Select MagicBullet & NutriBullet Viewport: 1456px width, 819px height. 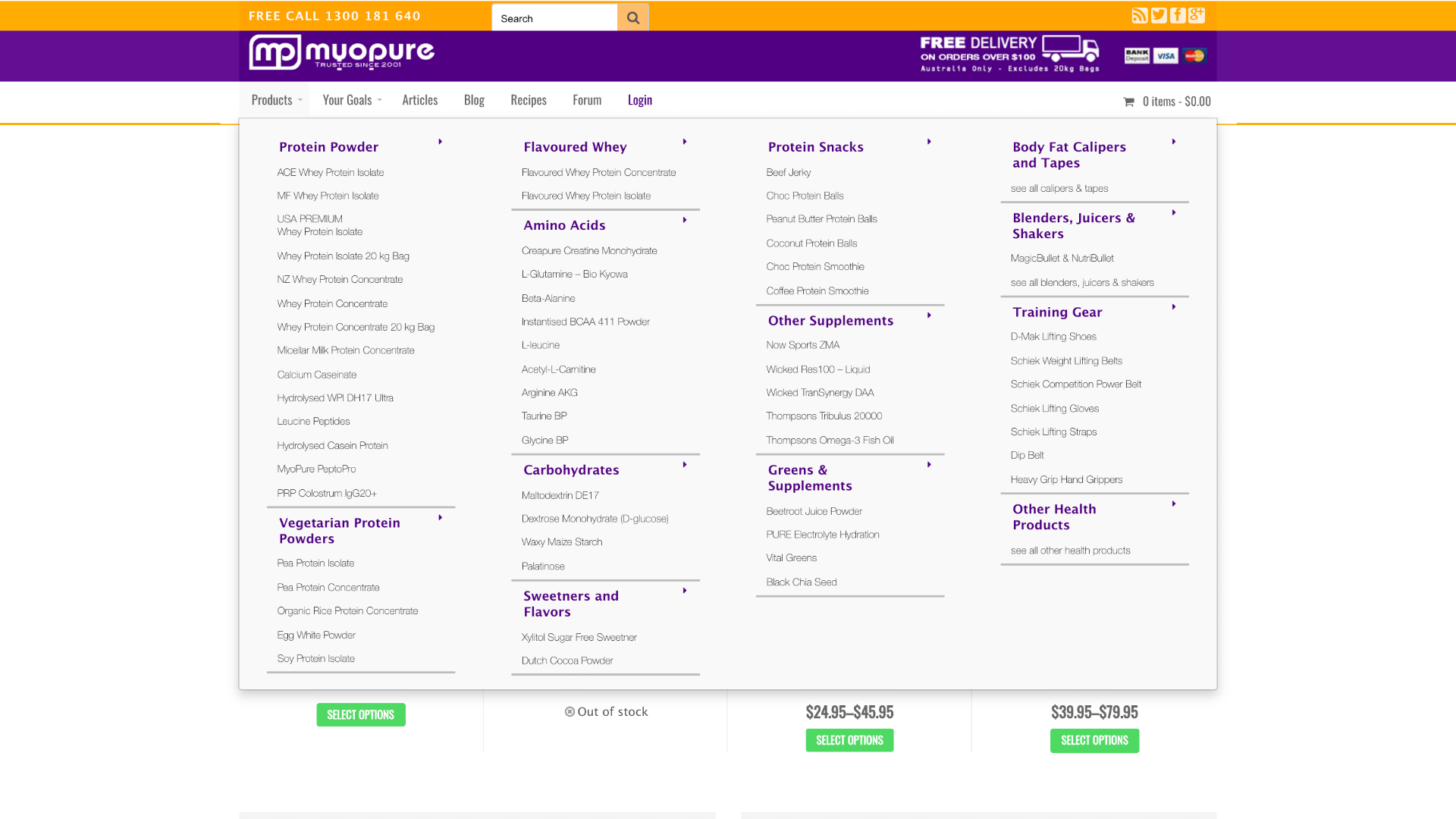coord(1062,259)
